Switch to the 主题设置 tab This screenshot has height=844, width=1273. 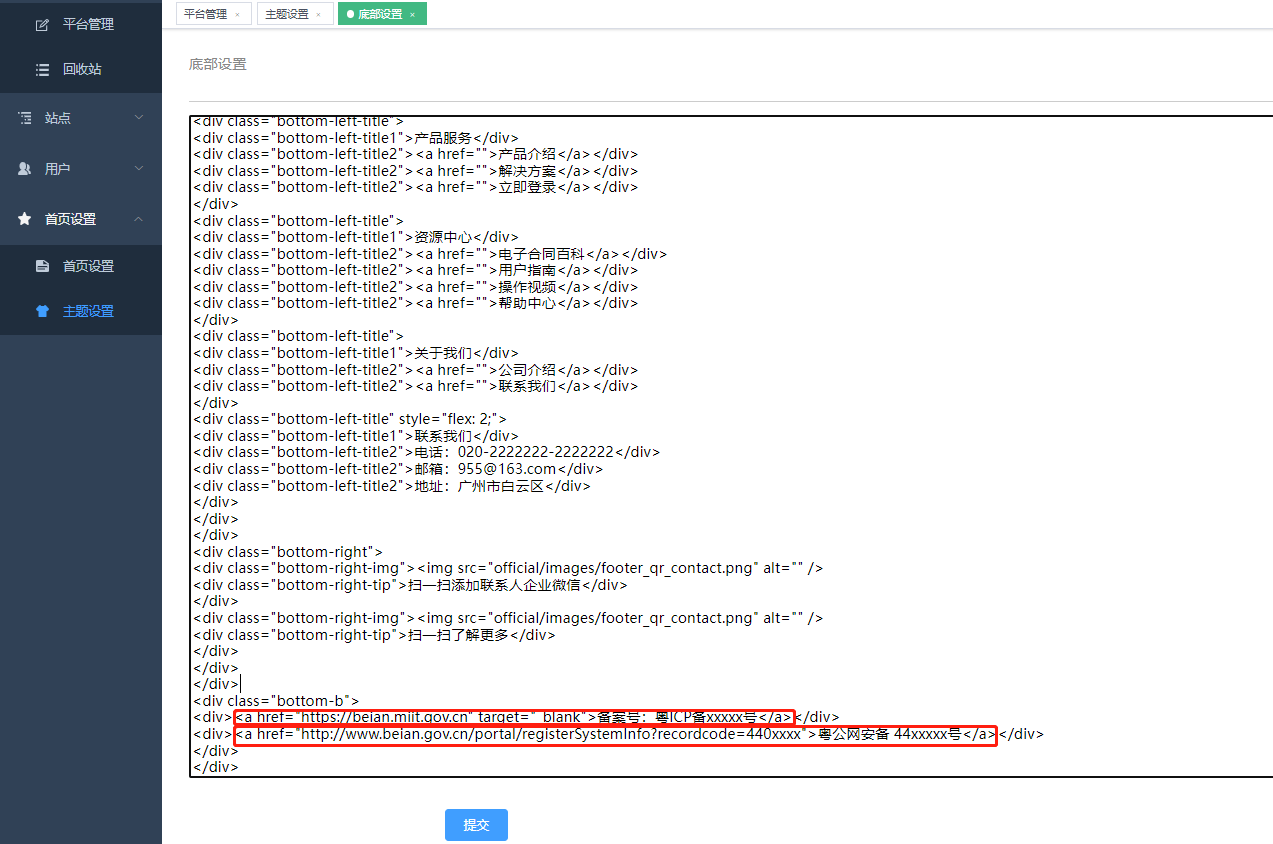point(287,14)
